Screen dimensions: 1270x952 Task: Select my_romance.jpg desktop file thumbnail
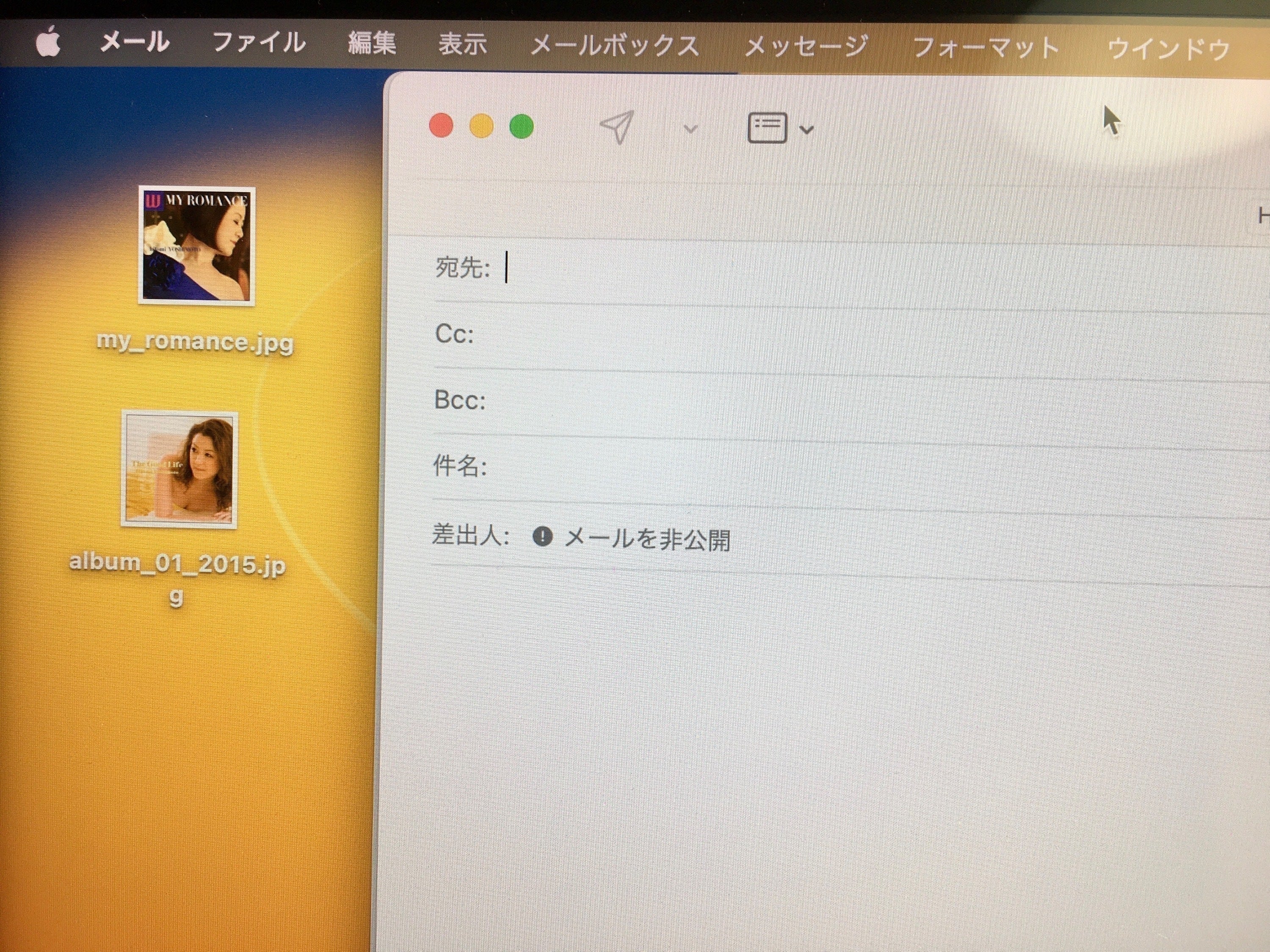pos(196,245)
